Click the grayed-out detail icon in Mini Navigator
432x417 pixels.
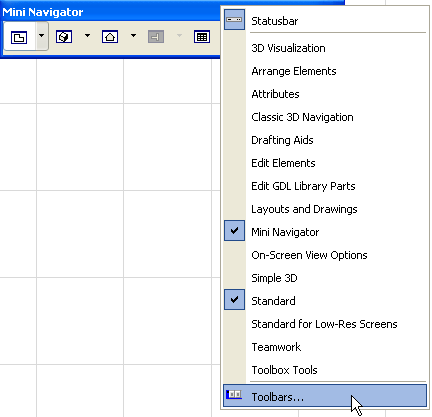point(156,37)
